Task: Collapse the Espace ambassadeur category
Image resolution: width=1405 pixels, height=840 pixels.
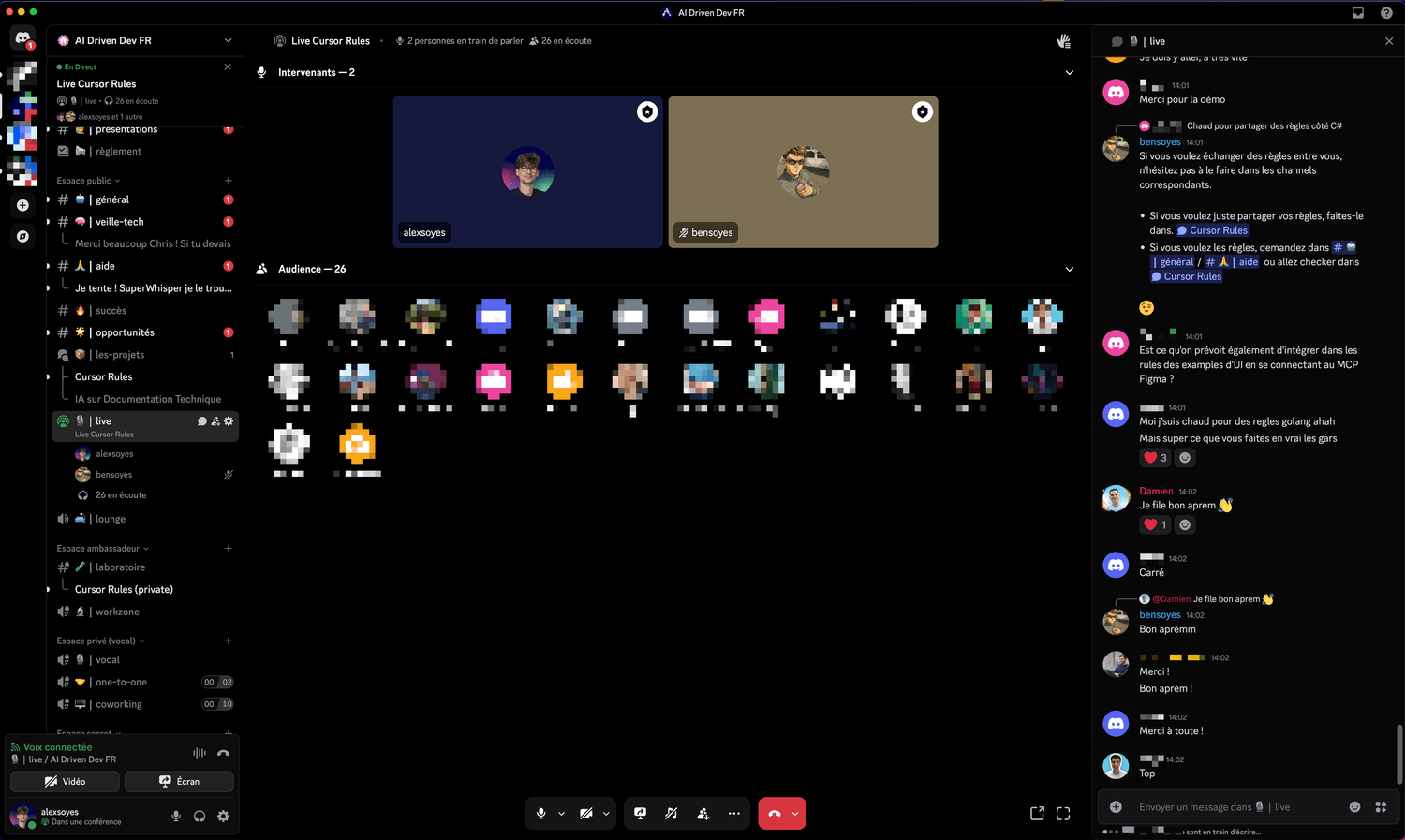Action: [x=103, y=548]
